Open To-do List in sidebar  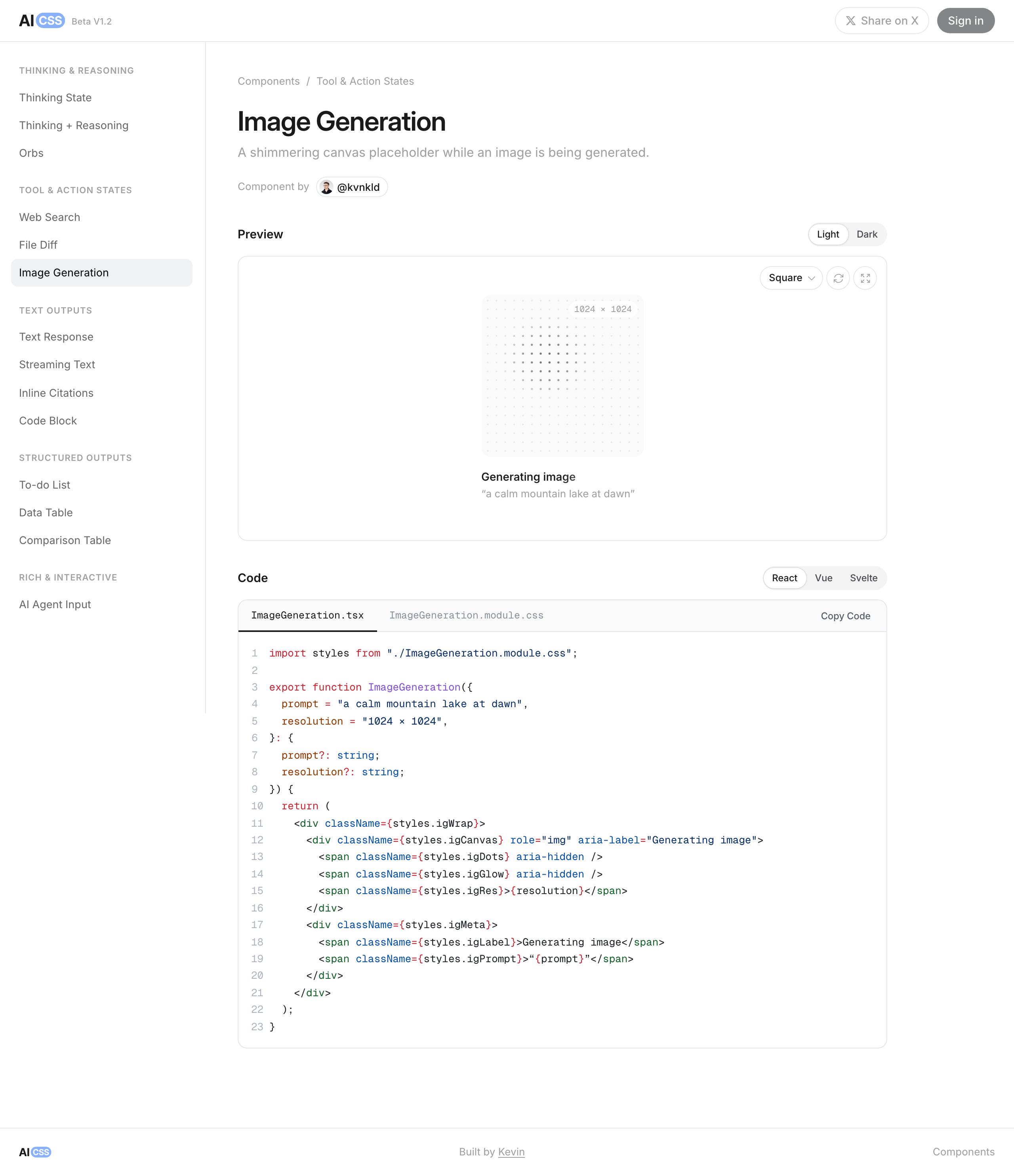pyautogui.click(x=102, y=485)
